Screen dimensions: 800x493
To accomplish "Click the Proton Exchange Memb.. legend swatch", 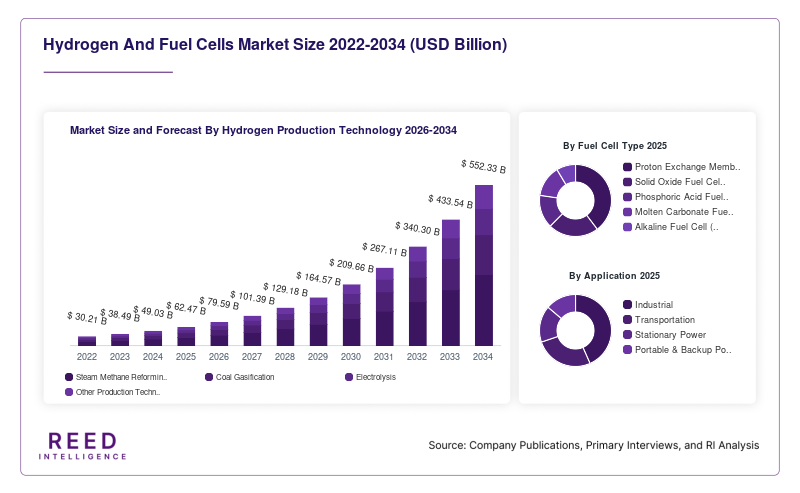I will click(x=628, y=167).
